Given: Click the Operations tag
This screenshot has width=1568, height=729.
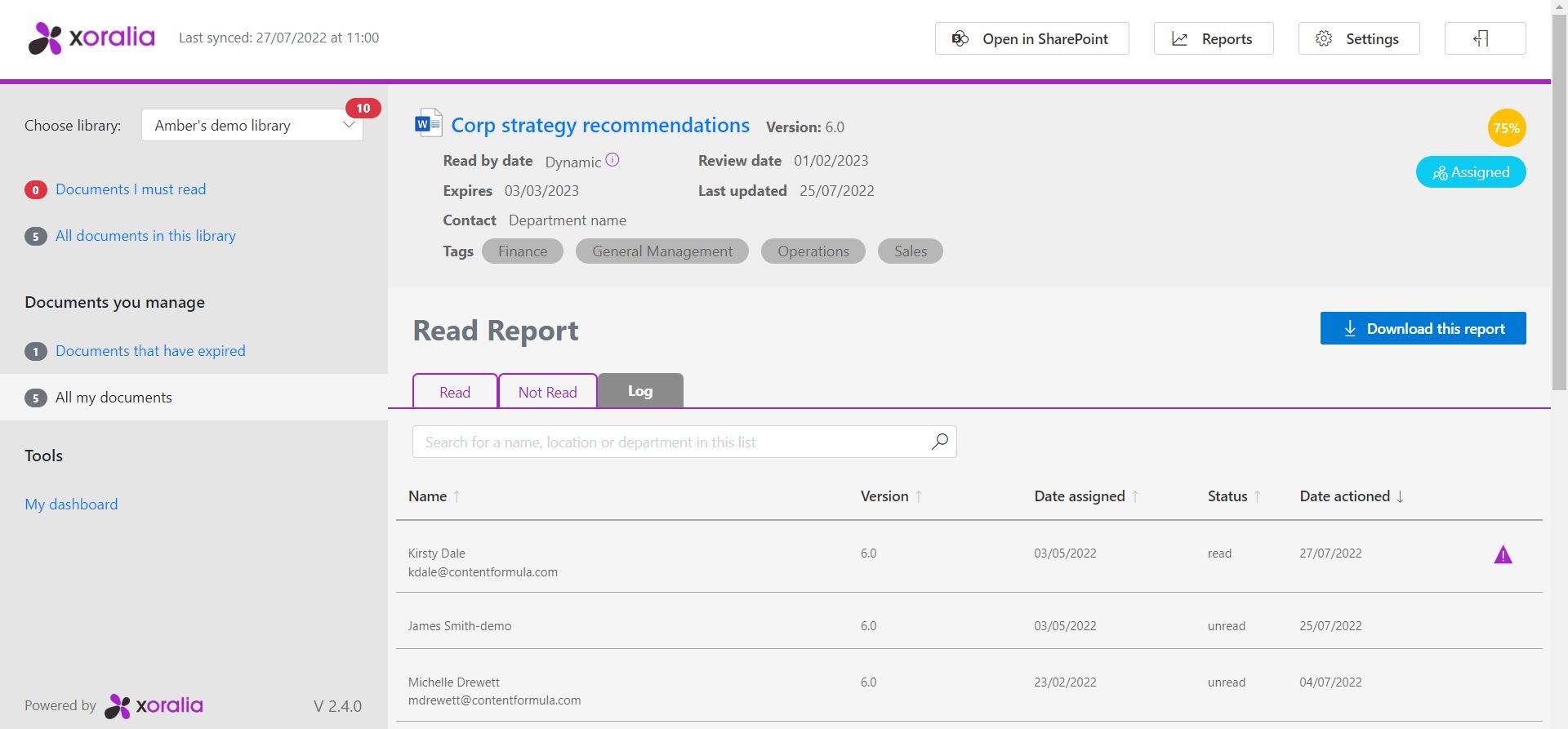Looking at the screenshot, I should (813, 251).
